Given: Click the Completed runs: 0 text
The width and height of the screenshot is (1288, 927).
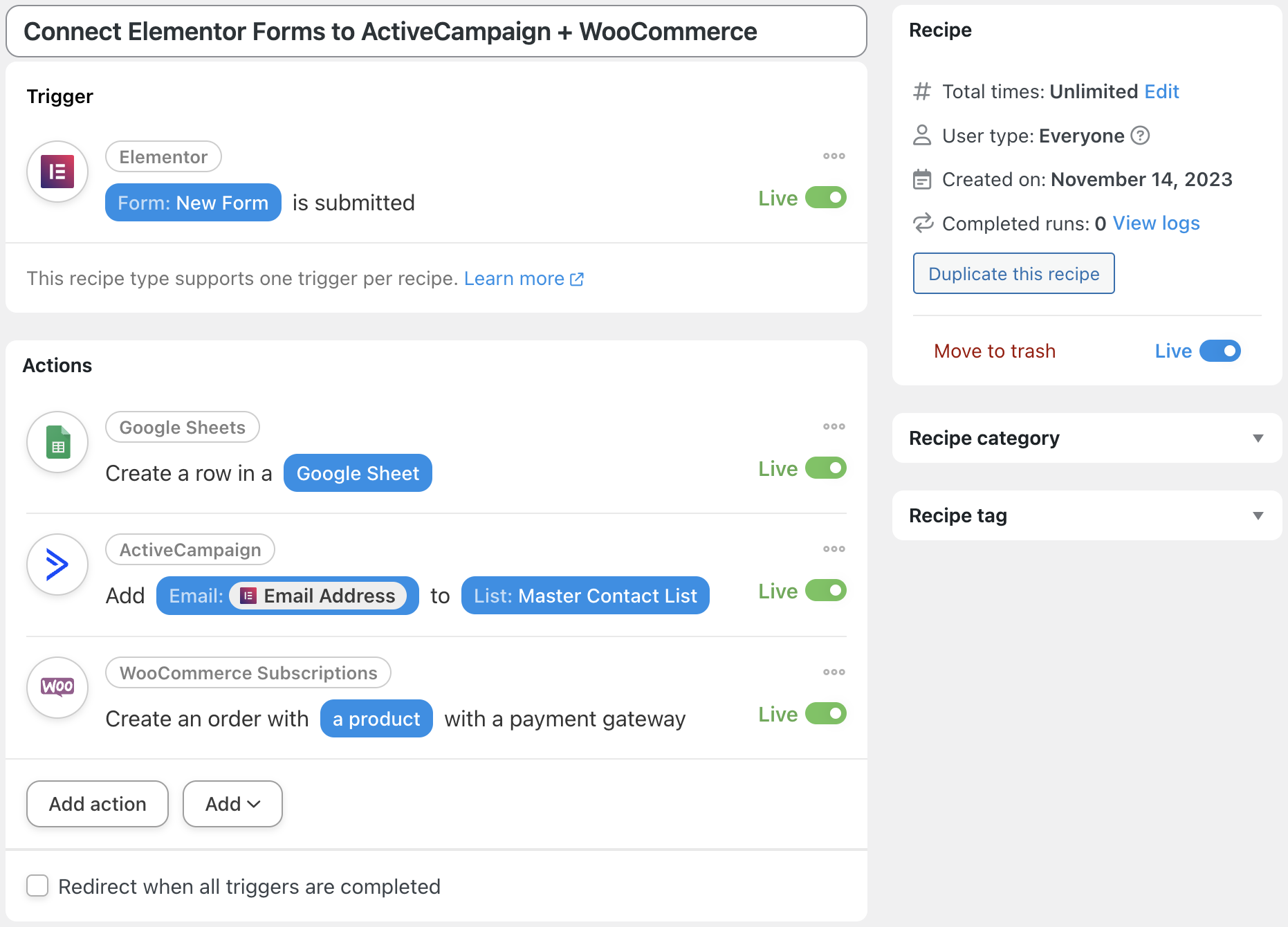Looking at the screenshot, I should coord(1024,223).
